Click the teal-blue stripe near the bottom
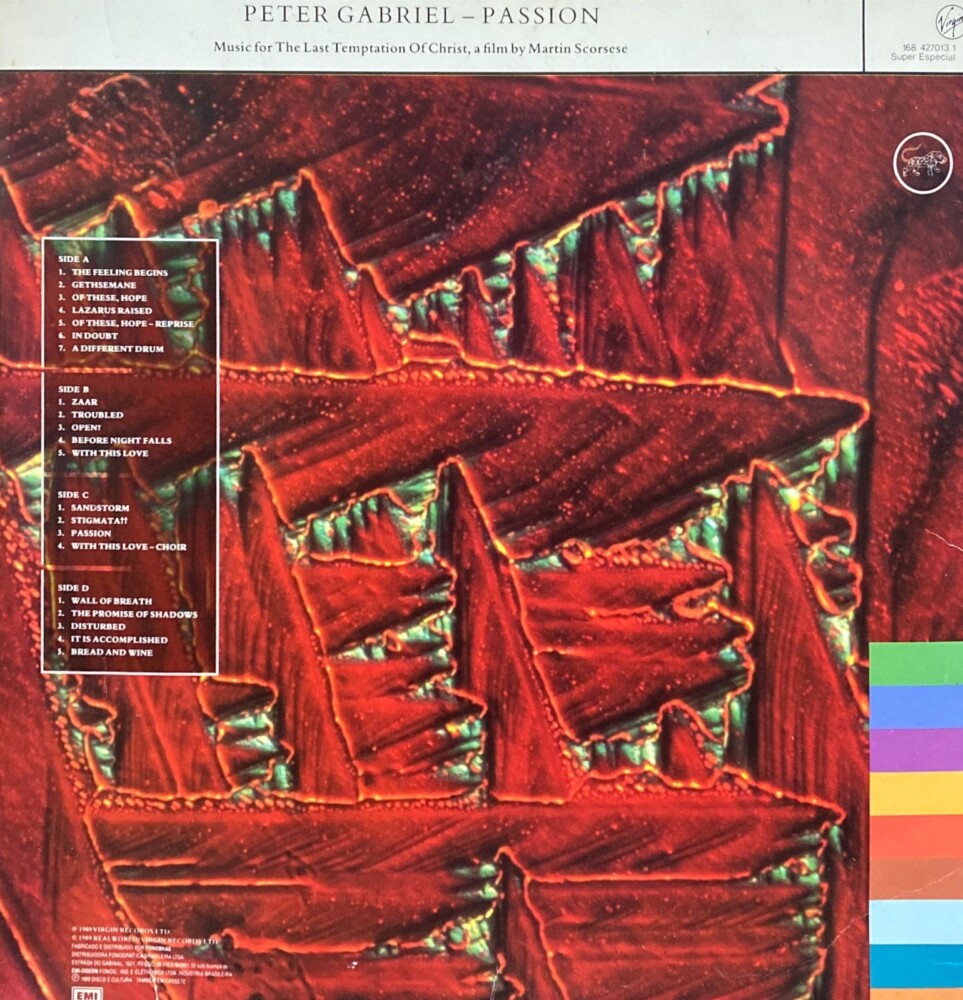The image size is (963, 1000). [x=916, y=964]
